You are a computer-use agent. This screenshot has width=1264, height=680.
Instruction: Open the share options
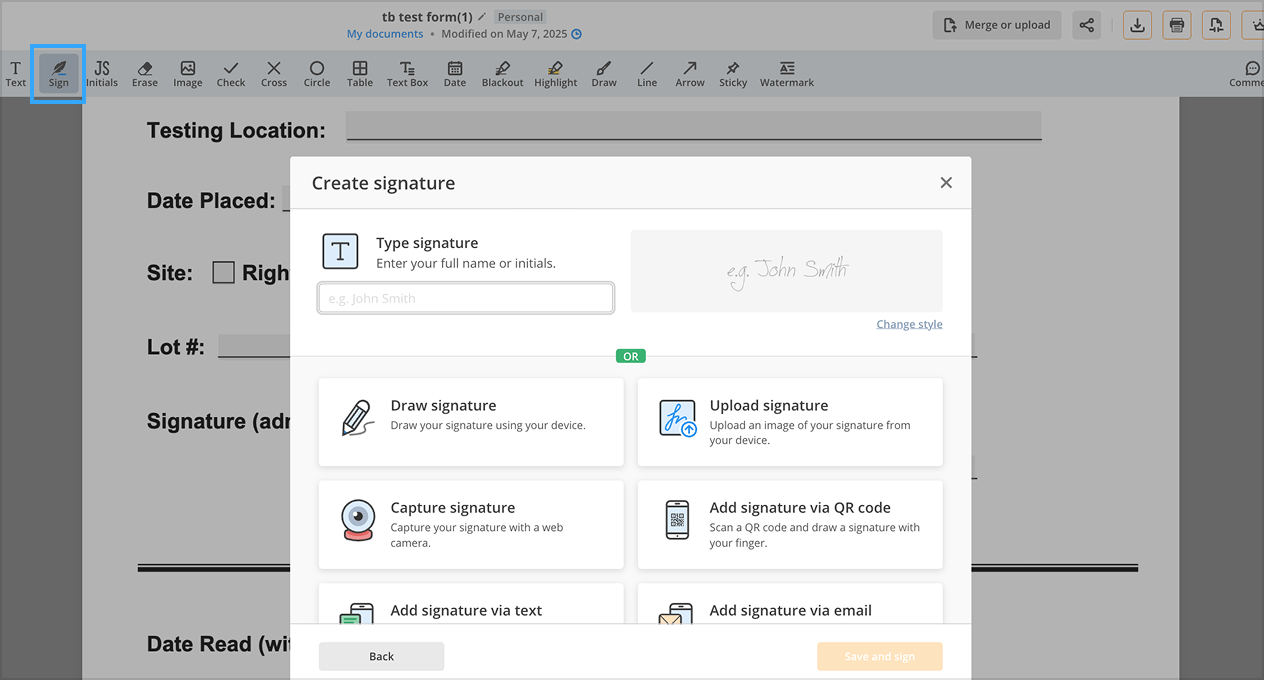tap(1086, 25)
